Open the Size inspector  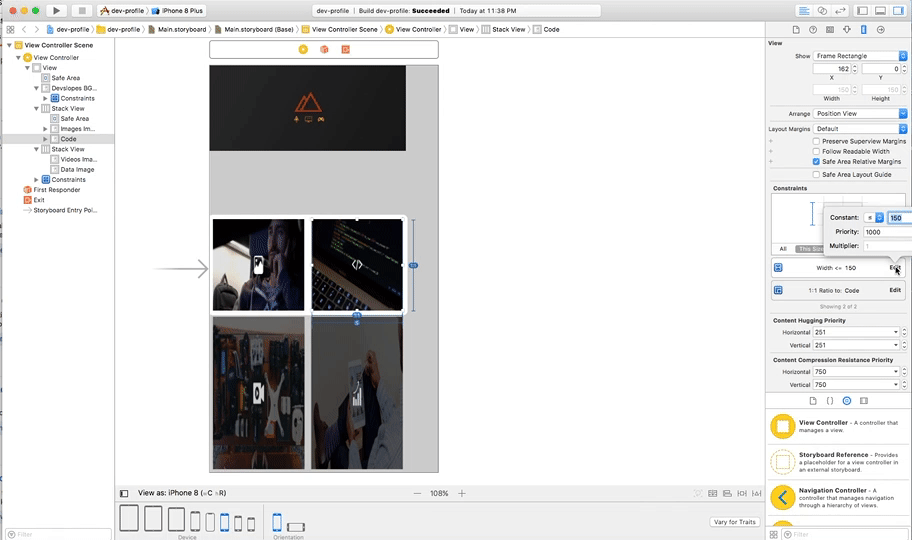pos(864,30)
